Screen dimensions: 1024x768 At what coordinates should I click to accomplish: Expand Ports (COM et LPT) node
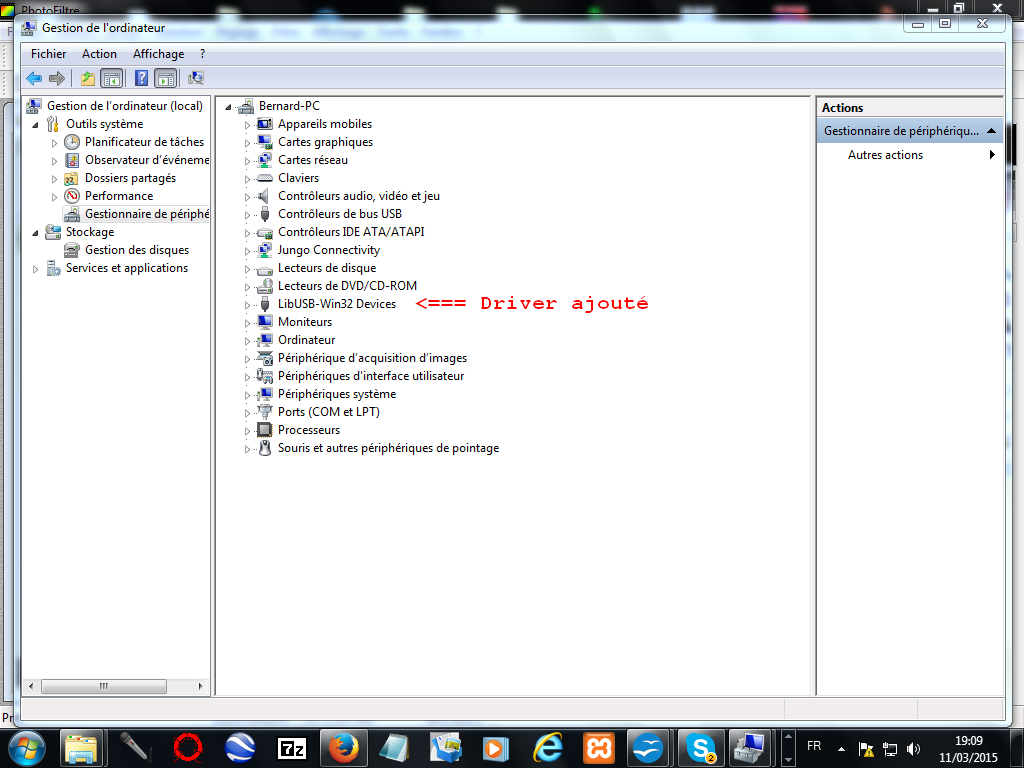(248, 412)
